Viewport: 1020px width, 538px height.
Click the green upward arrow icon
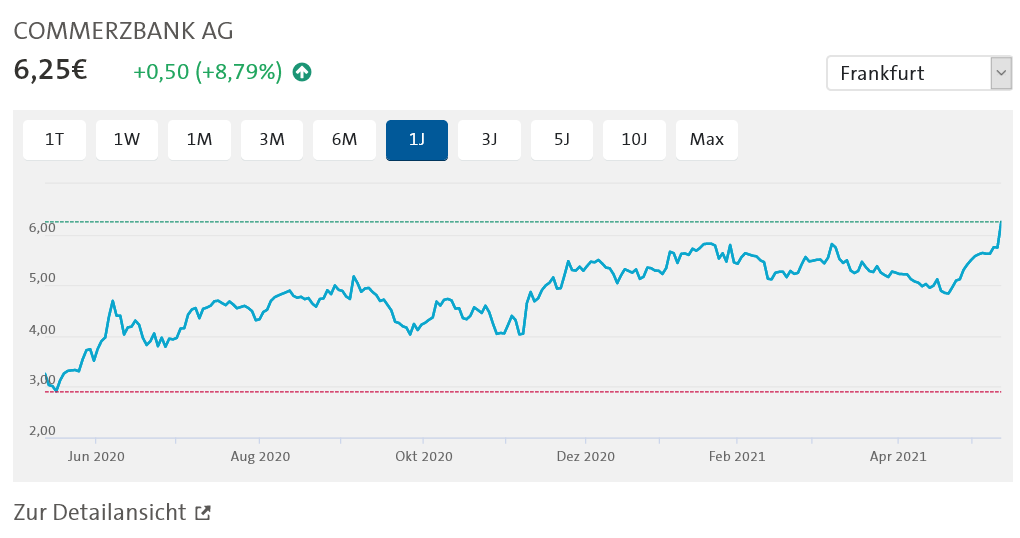click(301, 72)
